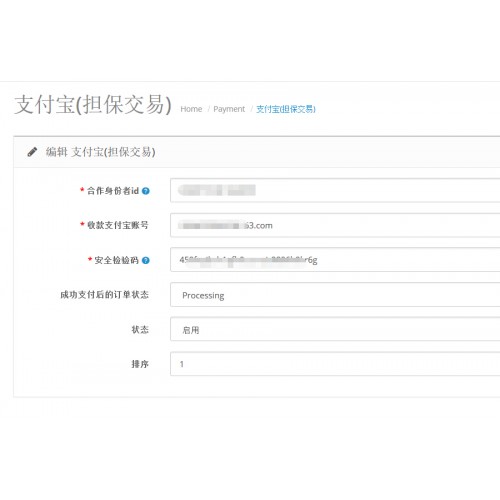This screenshot has height=500, width=500.
Task: Click the large 支付宝(担保交易) page heading
Action: click(x=93, y=105)
